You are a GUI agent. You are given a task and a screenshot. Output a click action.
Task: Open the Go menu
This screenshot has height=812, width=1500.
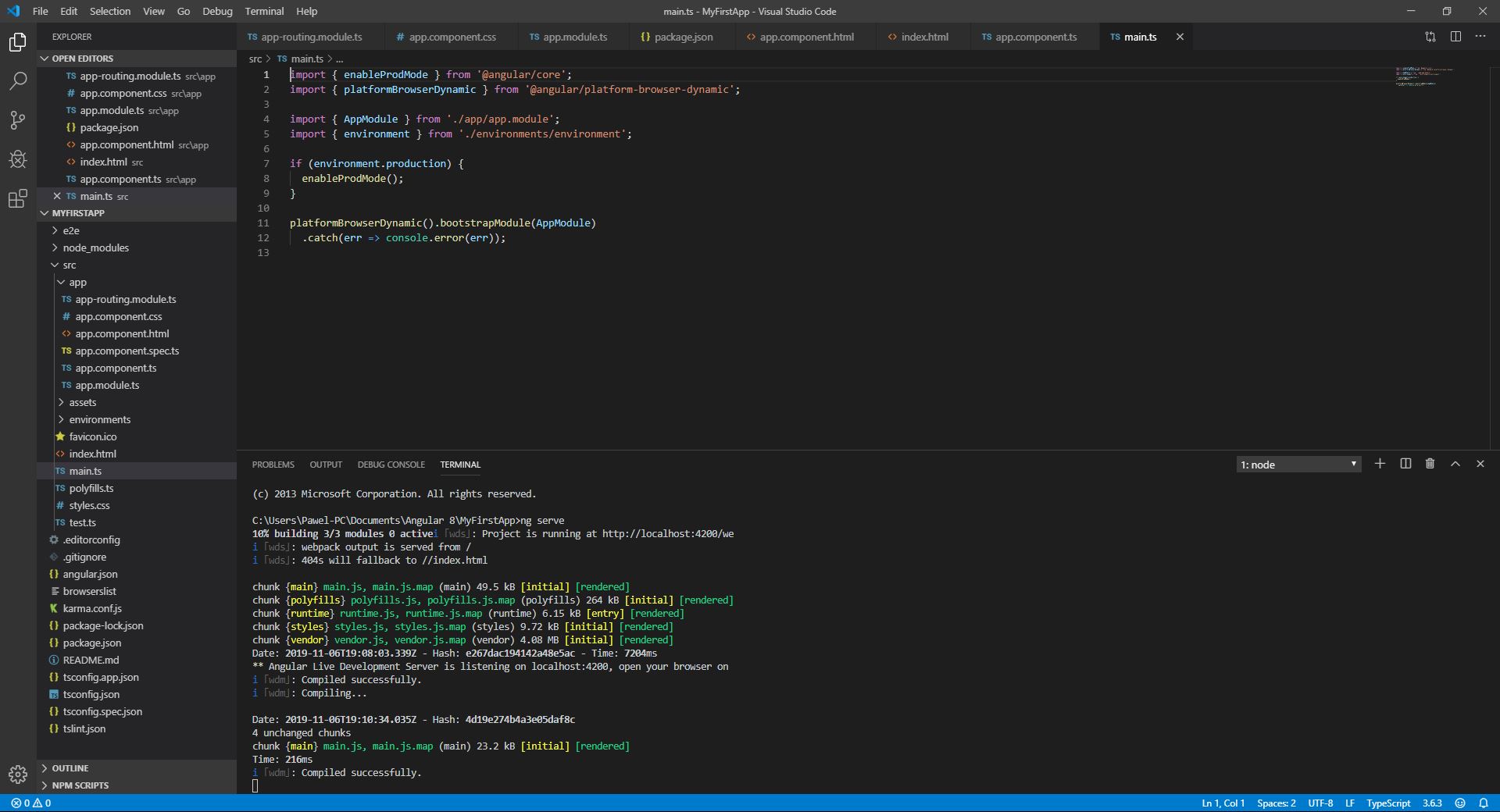(x=184, y=11)
